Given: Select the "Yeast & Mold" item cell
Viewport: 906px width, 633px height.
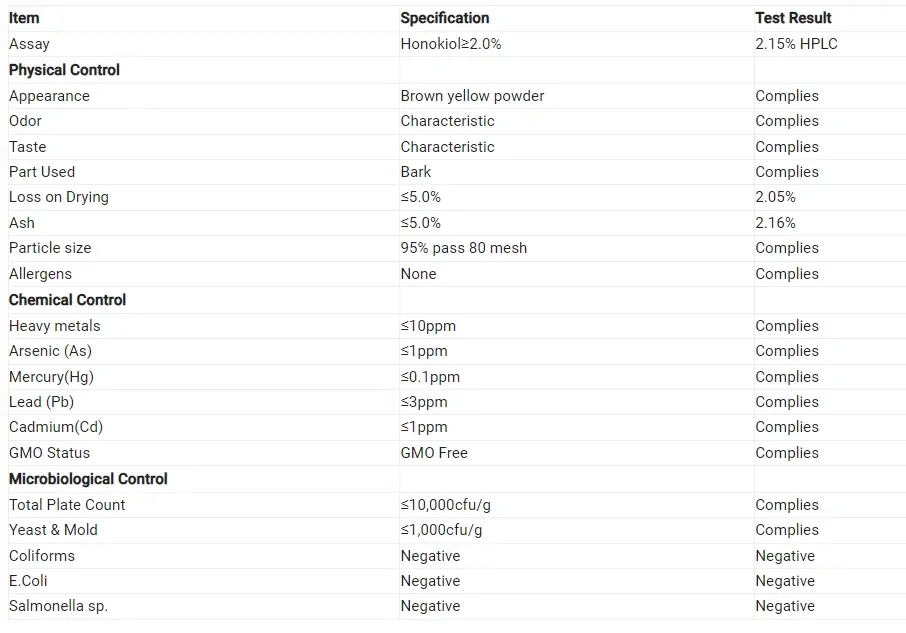Looking at the screenshot, I should coord(53,530).
